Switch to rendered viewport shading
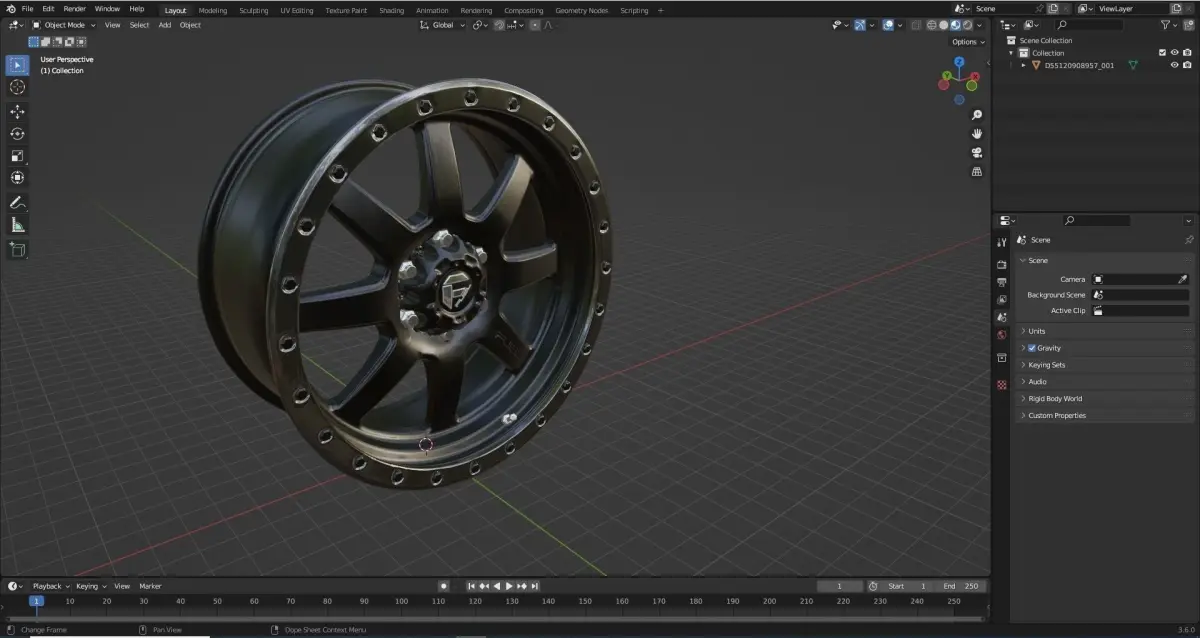The height and width of the screenshot is (638, 1200). [967, 25]
